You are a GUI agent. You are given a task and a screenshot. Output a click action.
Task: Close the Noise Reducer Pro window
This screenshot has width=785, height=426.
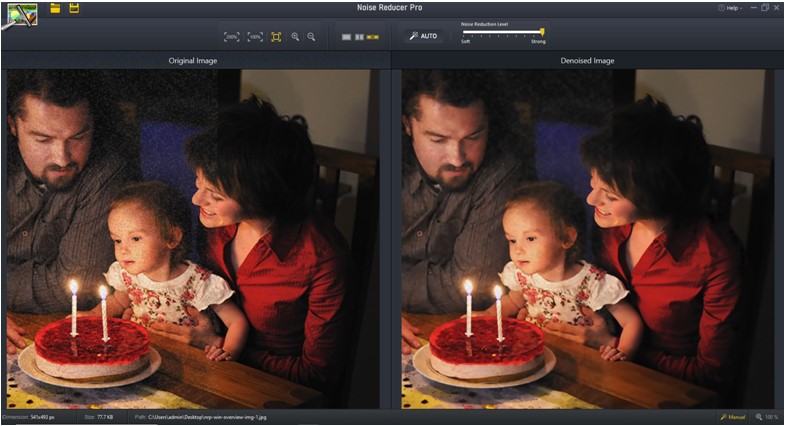778,8
